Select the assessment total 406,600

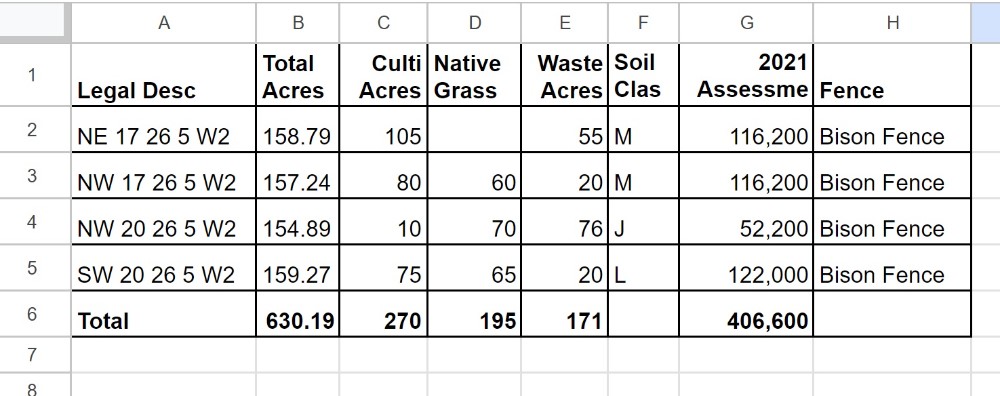[746, 314]
